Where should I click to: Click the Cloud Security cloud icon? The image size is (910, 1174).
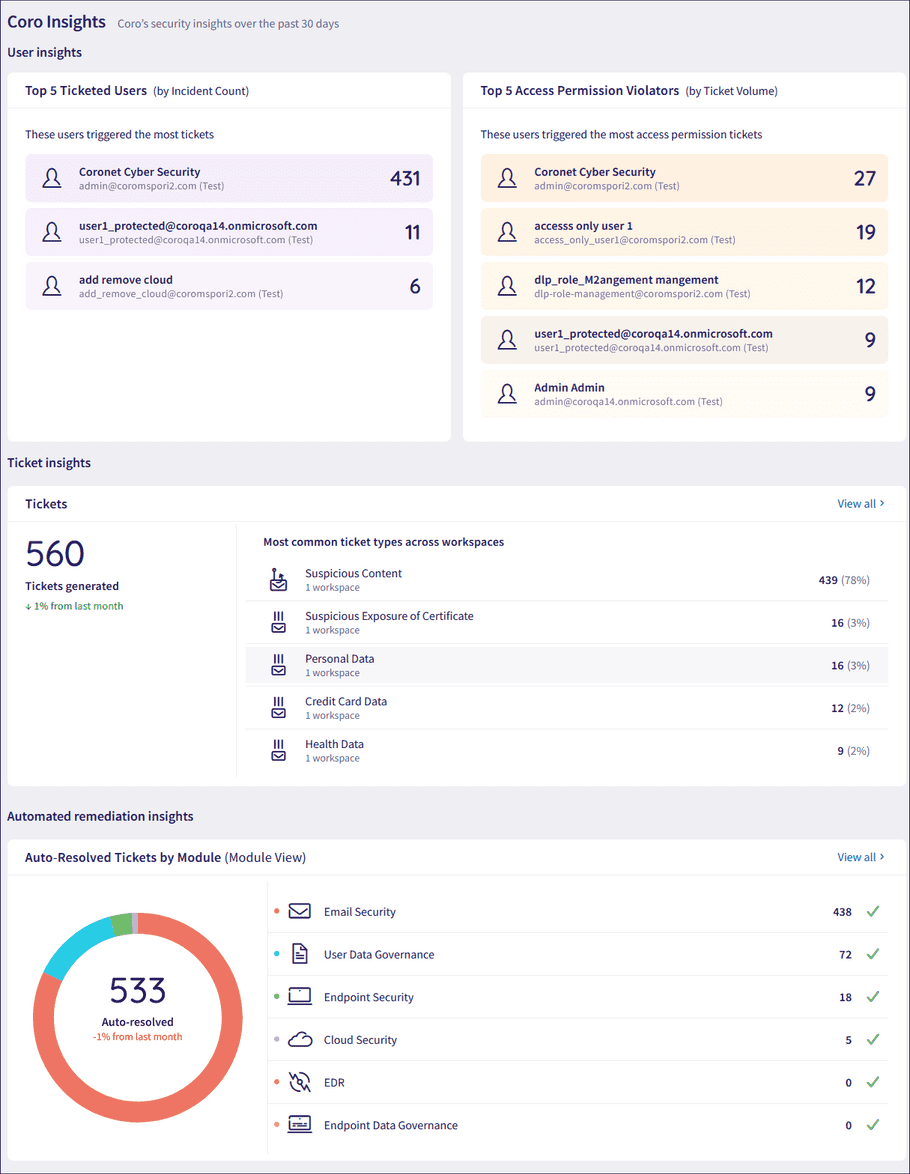(x=299, y=1039)
